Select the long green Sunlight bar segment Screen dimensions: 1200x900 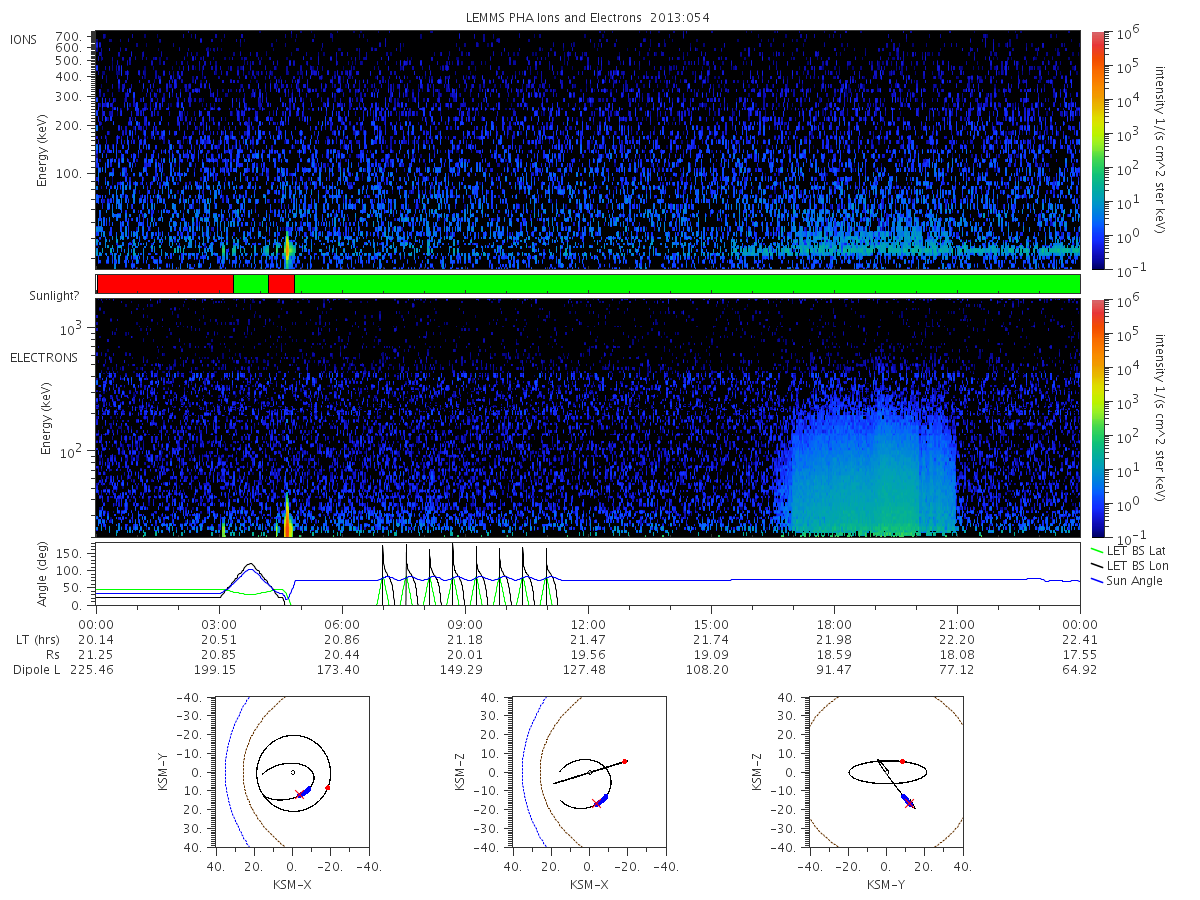coord(687,284)
